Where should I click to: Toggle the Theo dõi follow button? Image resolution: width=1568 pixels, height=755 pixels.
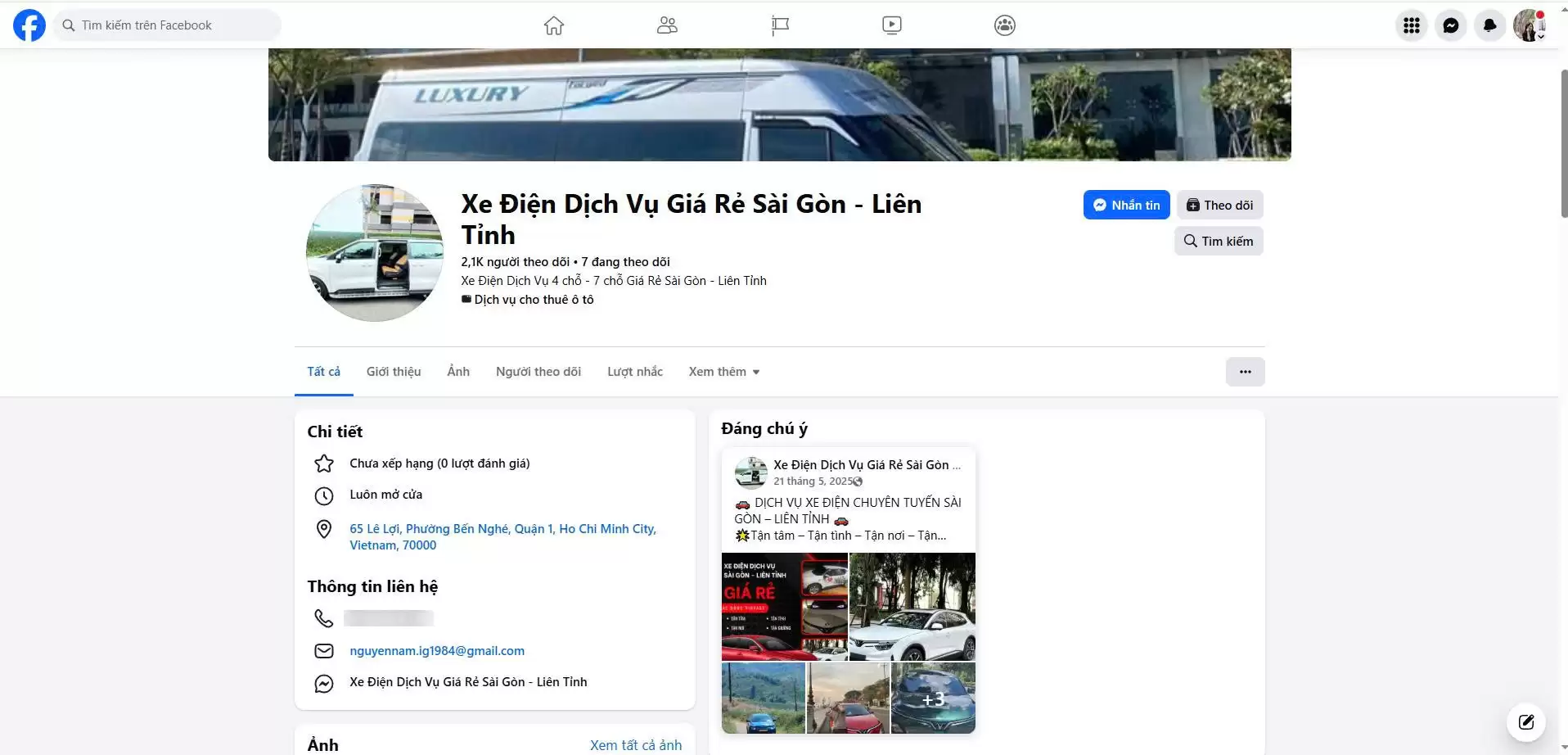1219,205
